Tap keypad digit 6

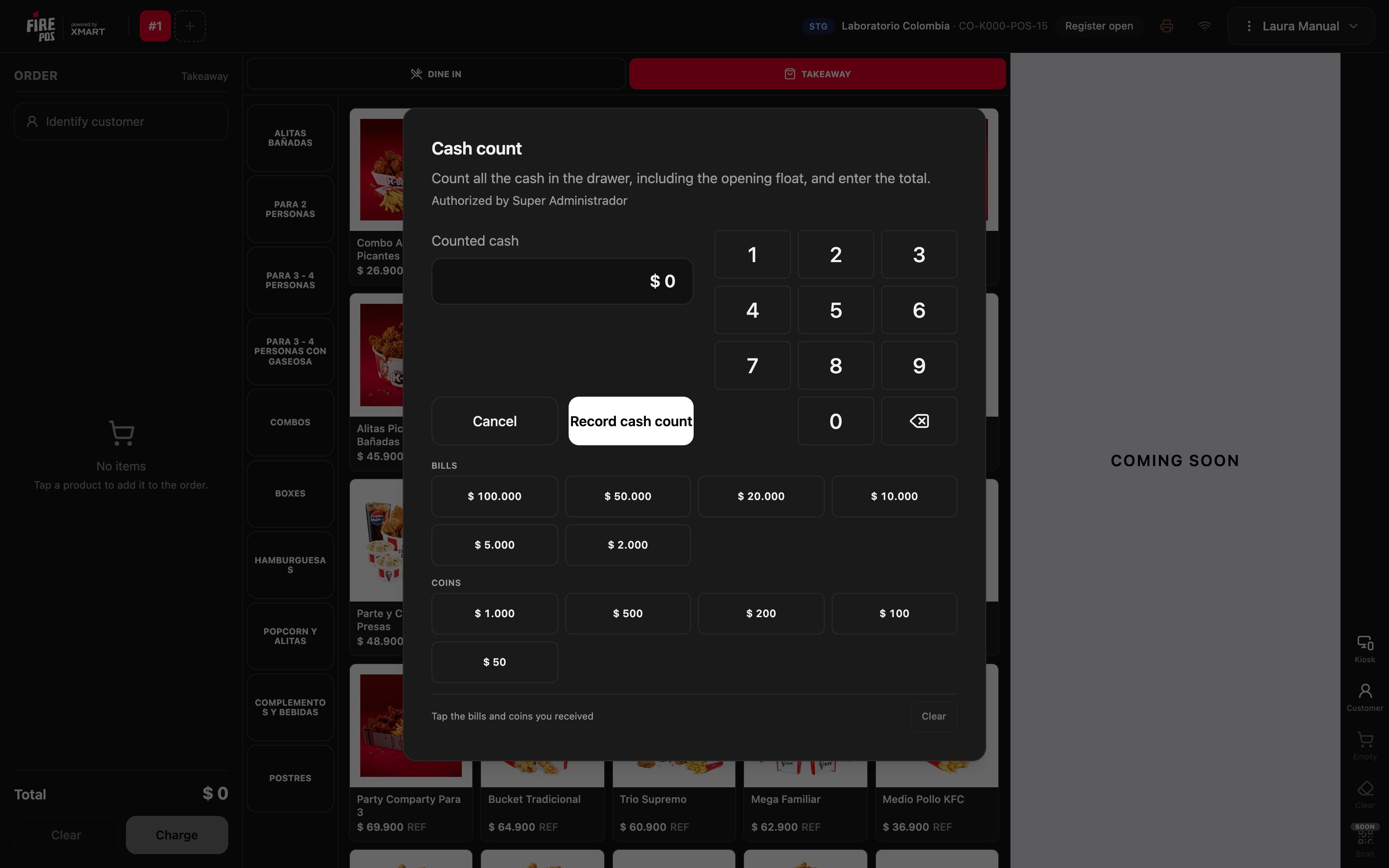point(919,310)
